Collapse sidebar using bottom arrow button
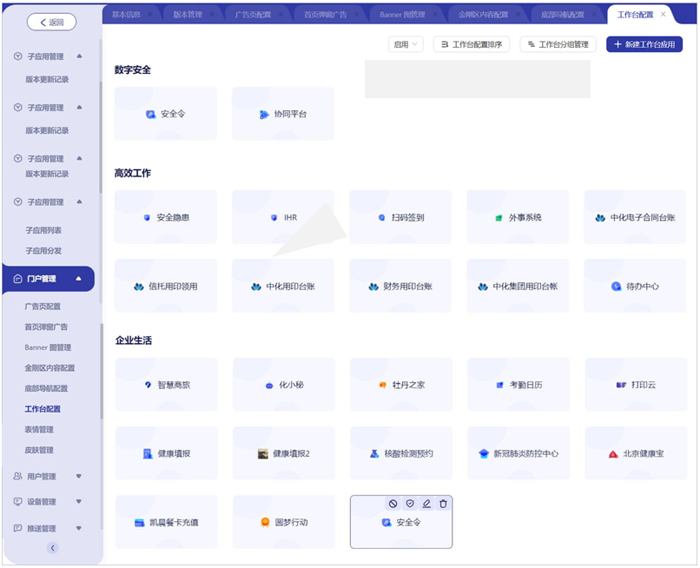 [52, 548]
